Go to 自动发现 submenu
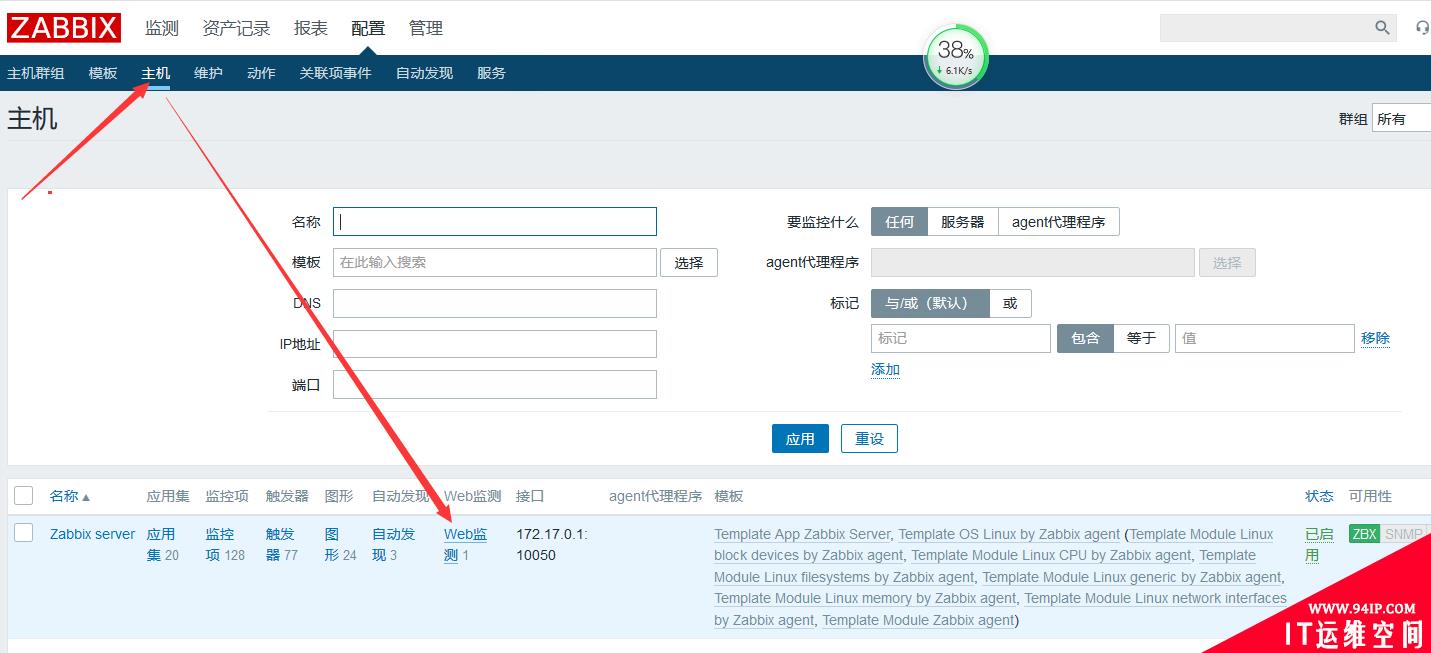 (424, 73)
